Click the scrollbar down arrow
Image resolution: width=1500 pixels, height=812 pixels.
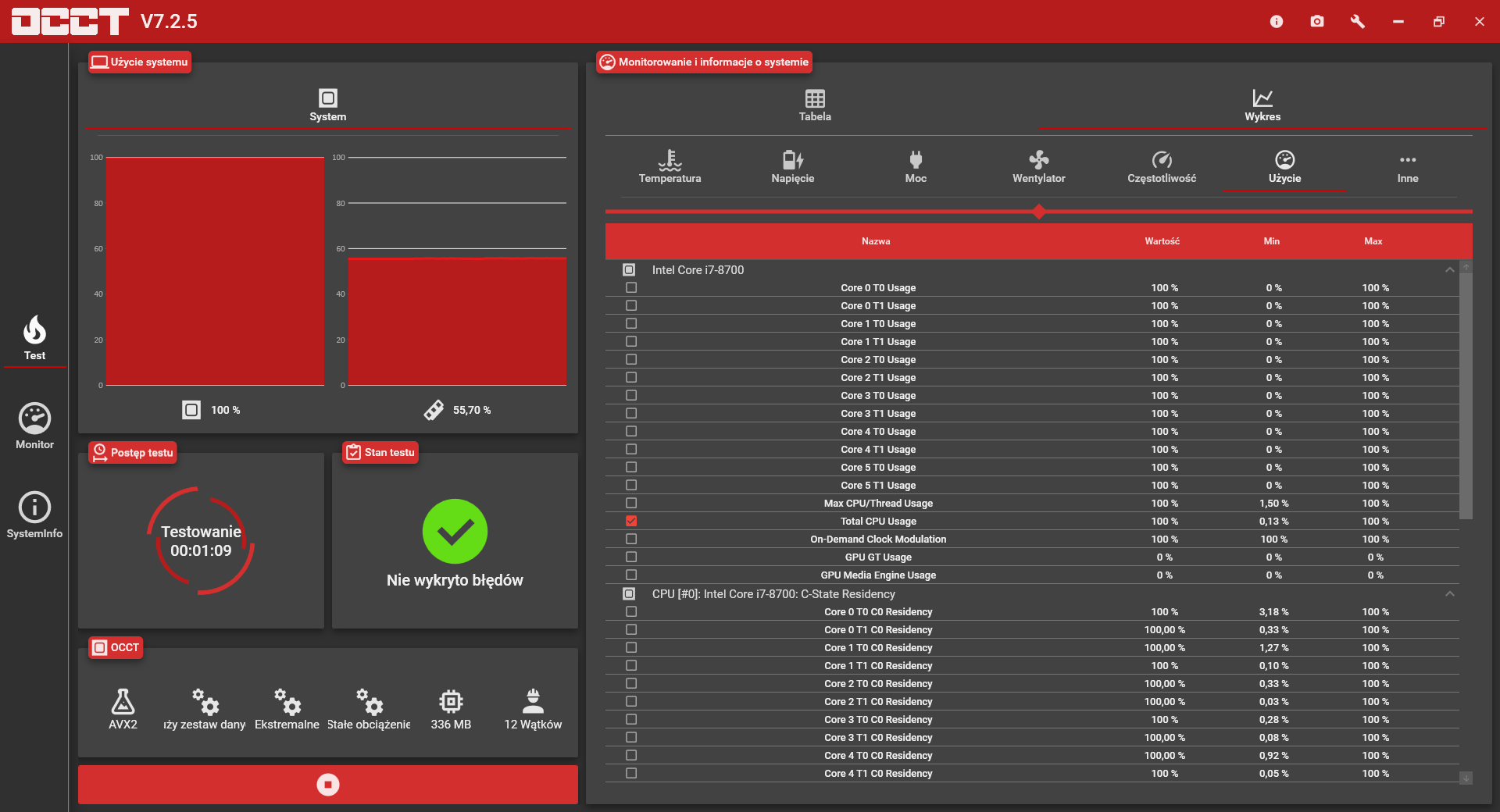1466,778
